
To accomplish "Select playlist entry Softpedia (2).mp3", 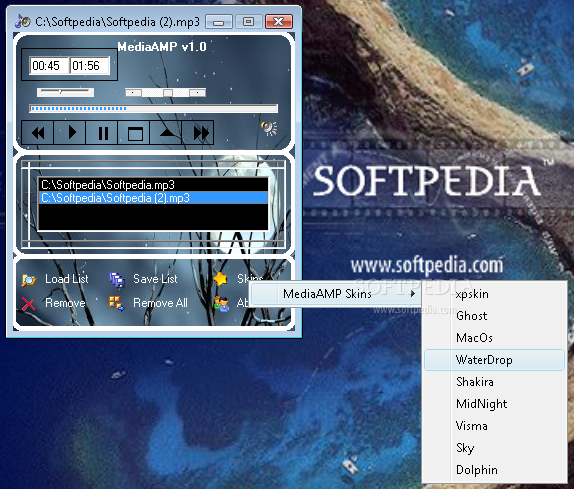I will click(x=153, y=198).
